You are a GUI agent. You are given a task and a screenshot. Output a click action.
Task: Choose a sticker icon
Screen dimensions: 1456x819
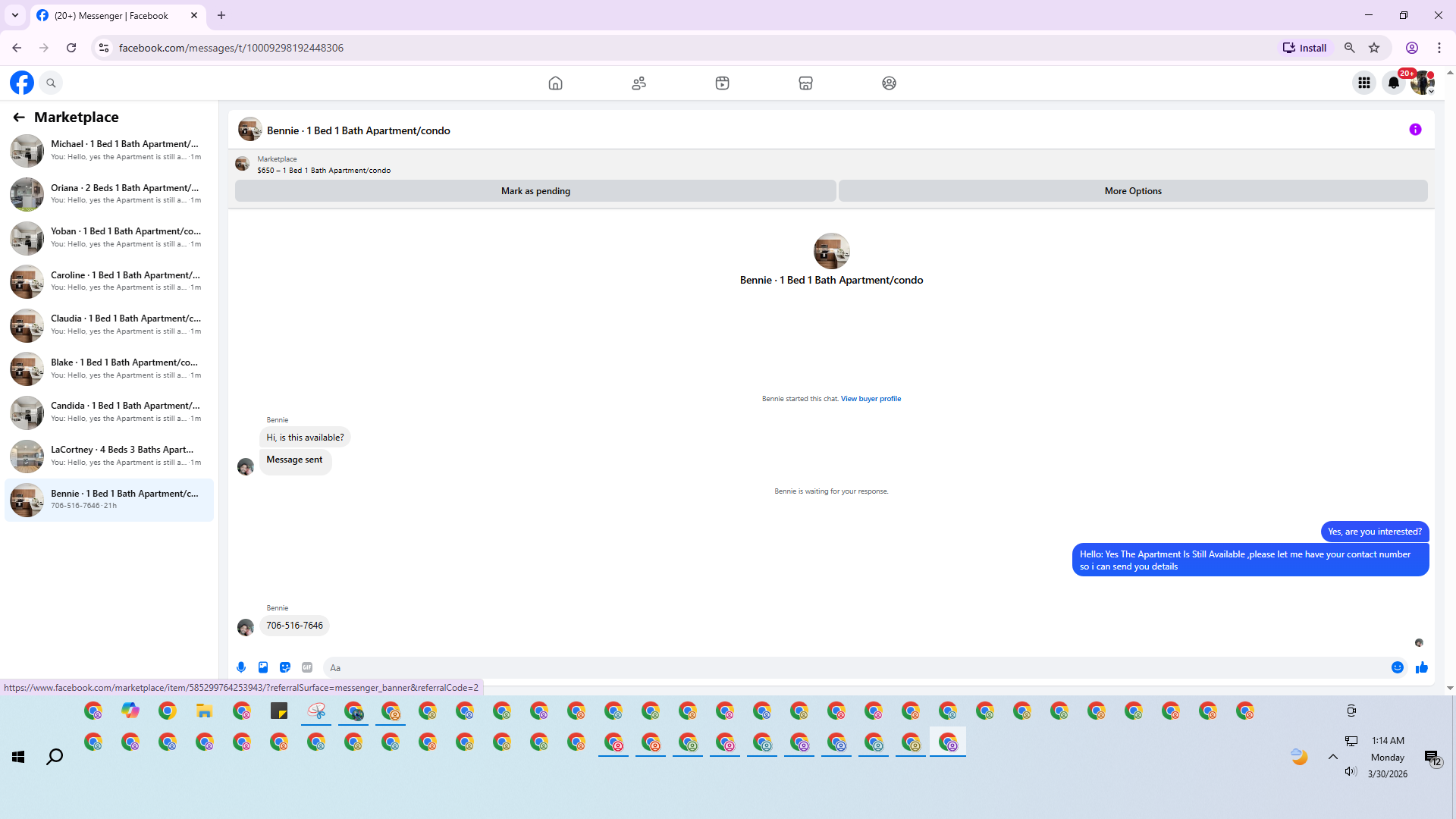(x=285, y=667)
